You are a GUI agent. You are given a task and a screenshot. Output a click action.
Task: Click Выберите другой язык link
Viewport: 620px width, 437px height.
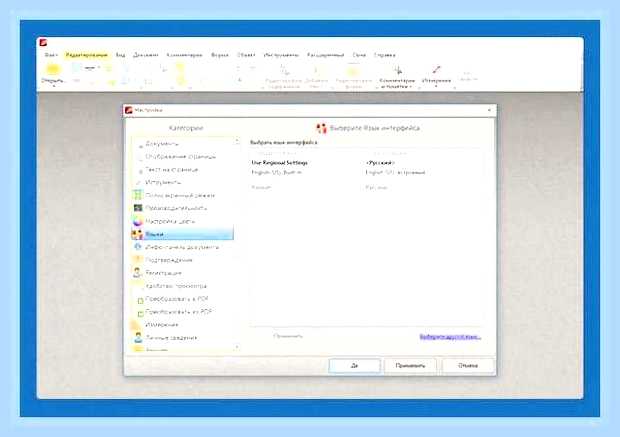[x=450, y=337]
